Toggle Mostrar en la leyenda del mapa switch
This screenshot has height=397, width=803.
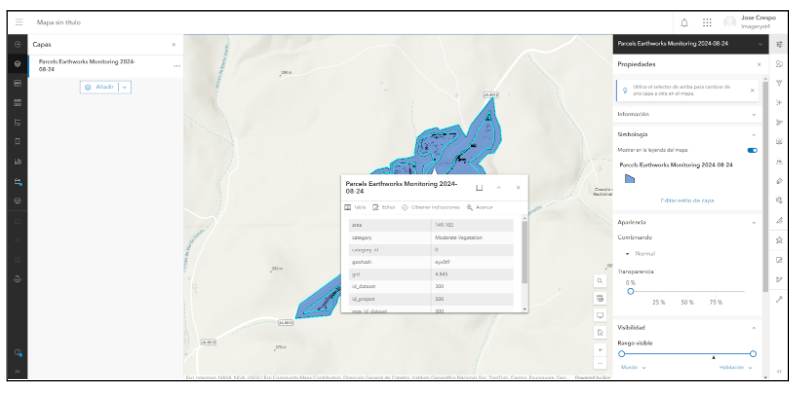752,151
